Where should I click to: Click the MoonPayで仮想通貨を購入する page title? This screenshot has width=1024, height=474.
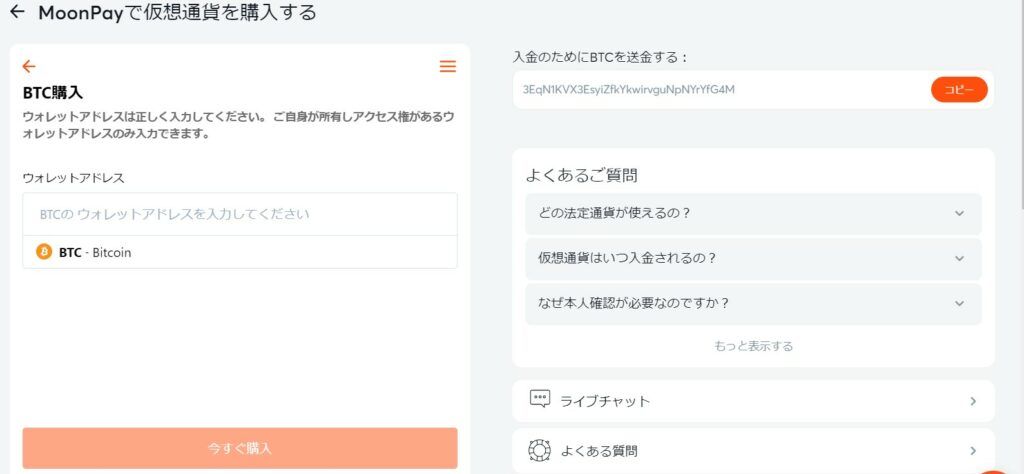pyautogui.click(x=178, y=12)
